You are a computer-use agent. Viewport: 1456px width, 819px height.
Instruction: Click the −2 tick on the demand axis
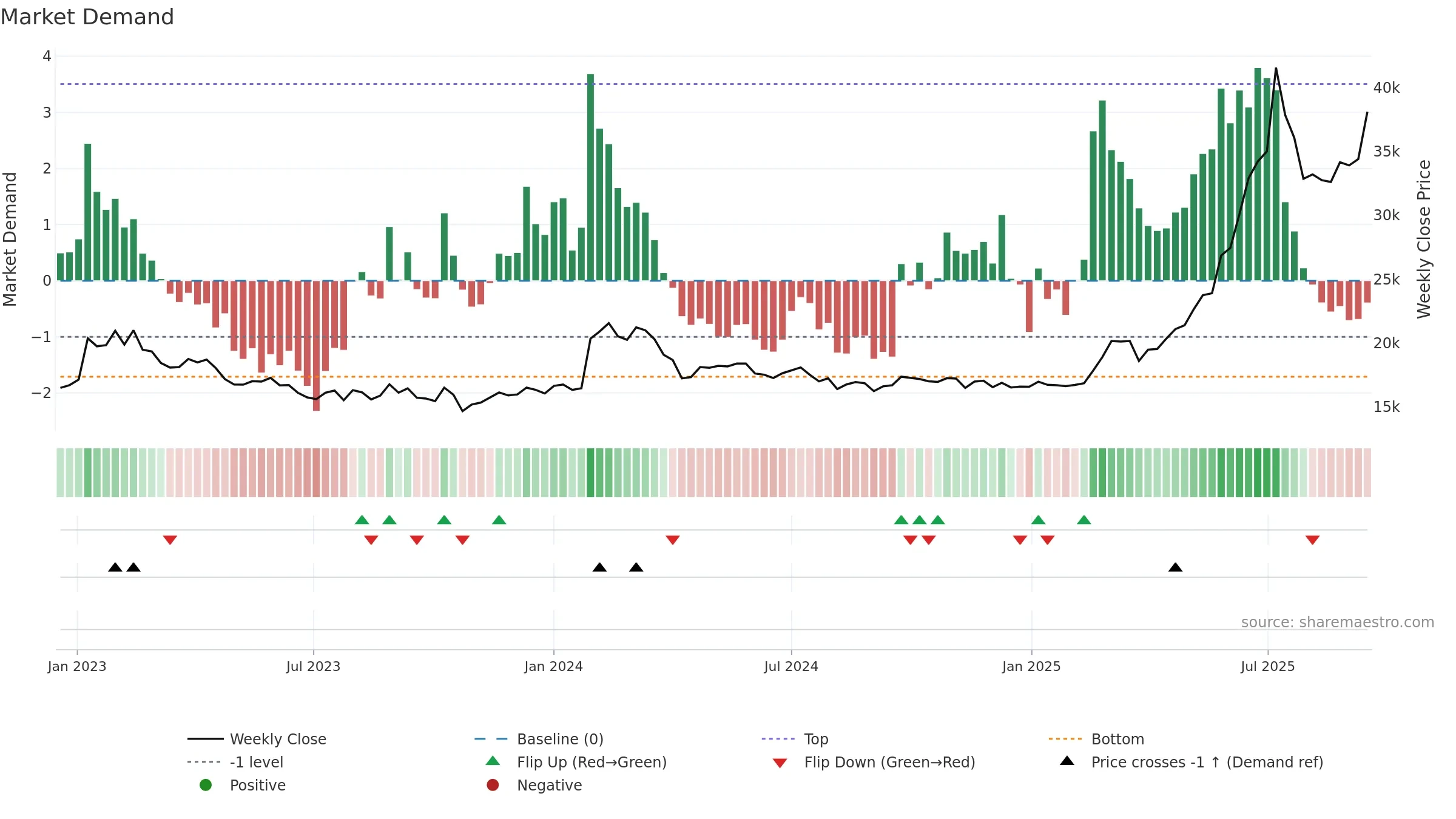click(x=41, y=393)
